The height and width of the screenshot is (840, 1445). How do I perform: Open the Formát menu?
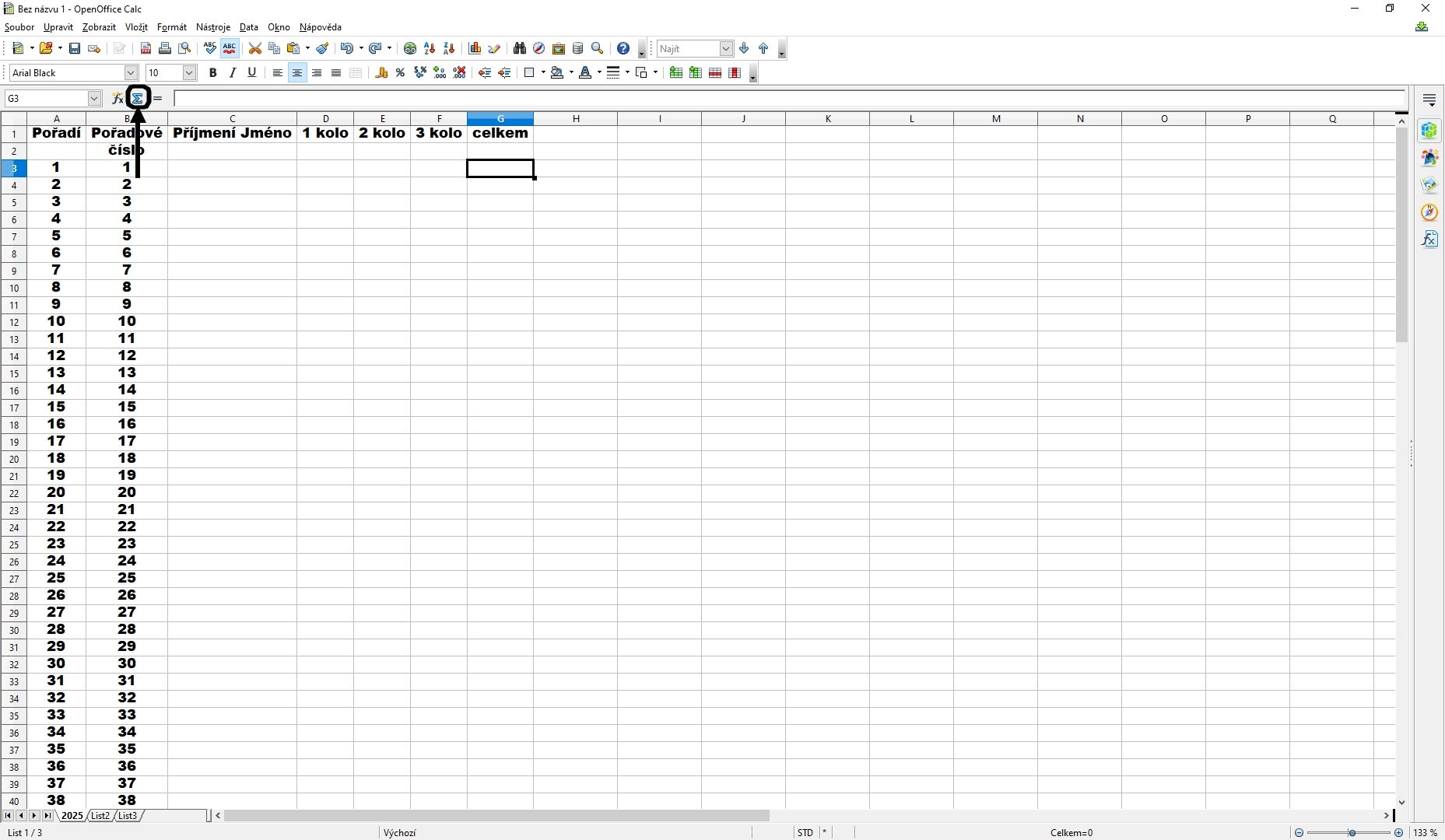pos(172,27)
